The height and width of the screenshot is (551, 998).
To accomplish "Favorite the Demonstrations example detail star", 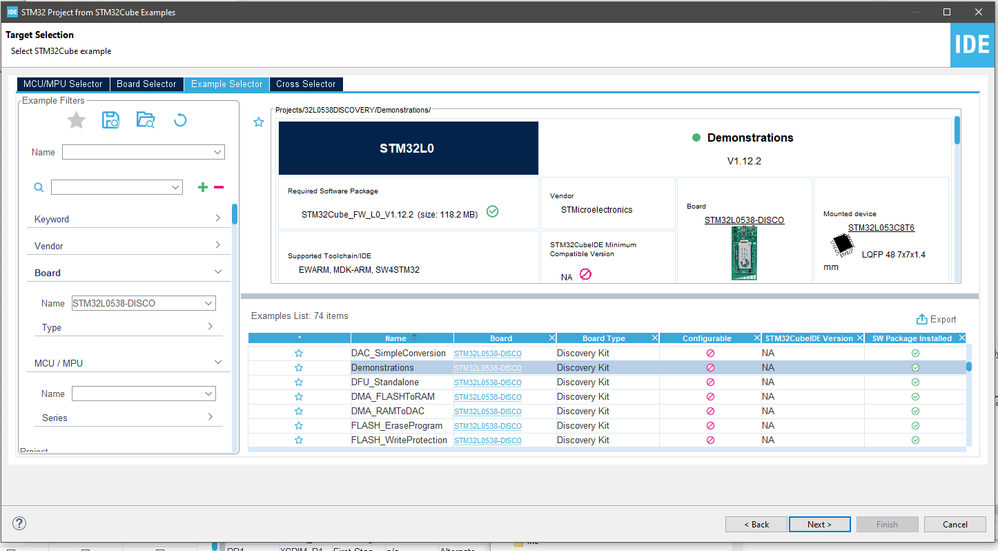I will point(258,122).
